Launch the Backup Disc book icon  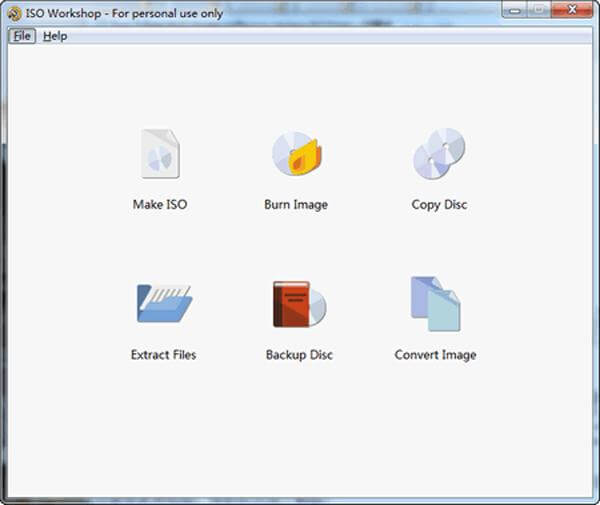(300, 304)
